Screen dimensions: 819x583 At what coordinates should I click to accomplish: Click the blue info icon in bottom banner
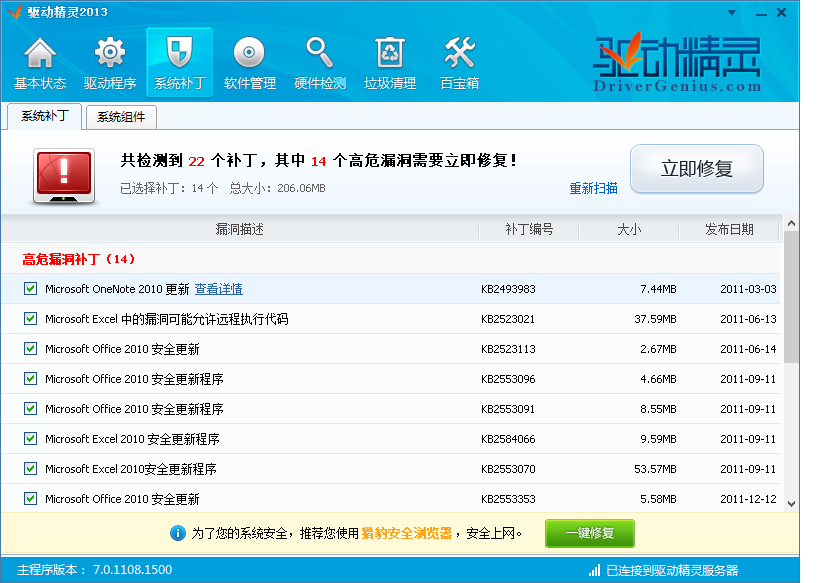178,533
